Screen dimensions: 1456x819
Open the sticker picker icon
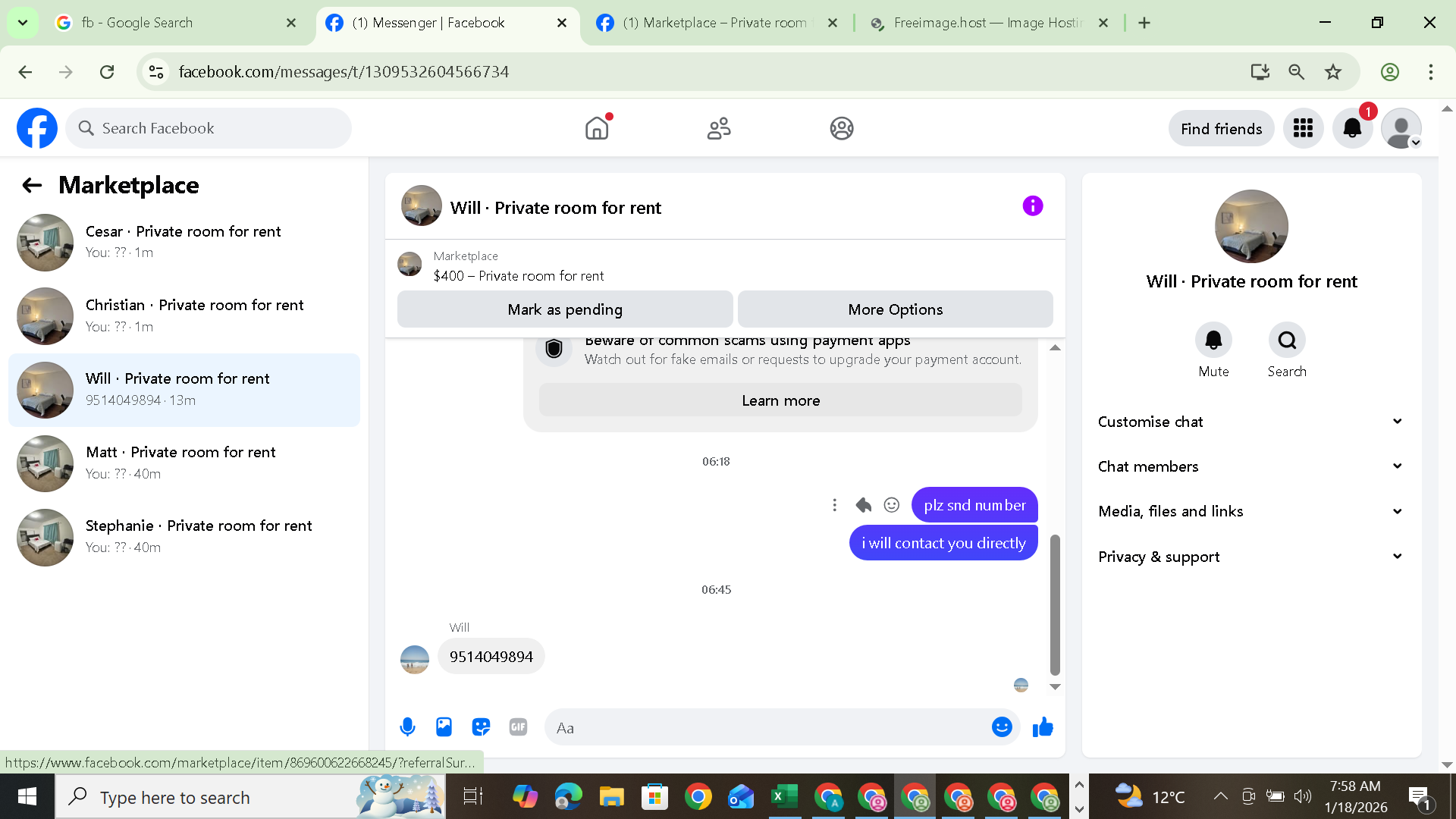pos(481,727)
